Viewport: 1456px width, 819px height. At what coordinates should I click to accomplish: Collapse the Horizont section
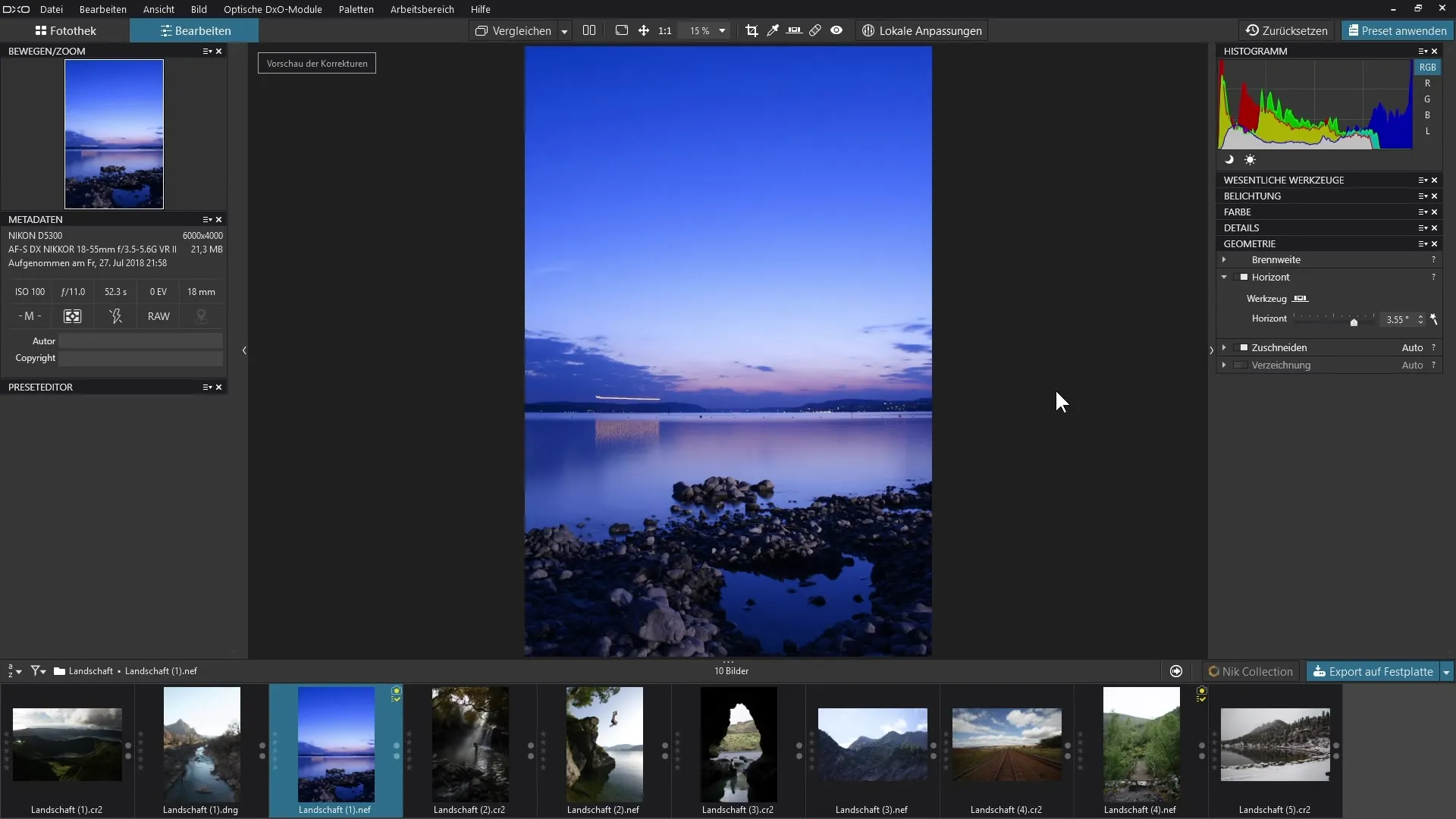pos(1224,277)
